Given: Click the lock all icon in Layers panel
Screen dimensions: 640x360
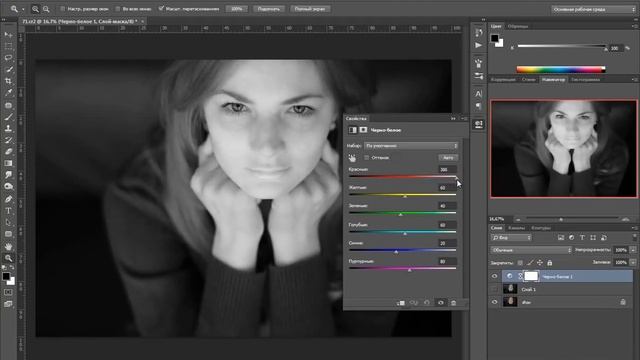Looking at the screenshot, I should click(550, 263).
